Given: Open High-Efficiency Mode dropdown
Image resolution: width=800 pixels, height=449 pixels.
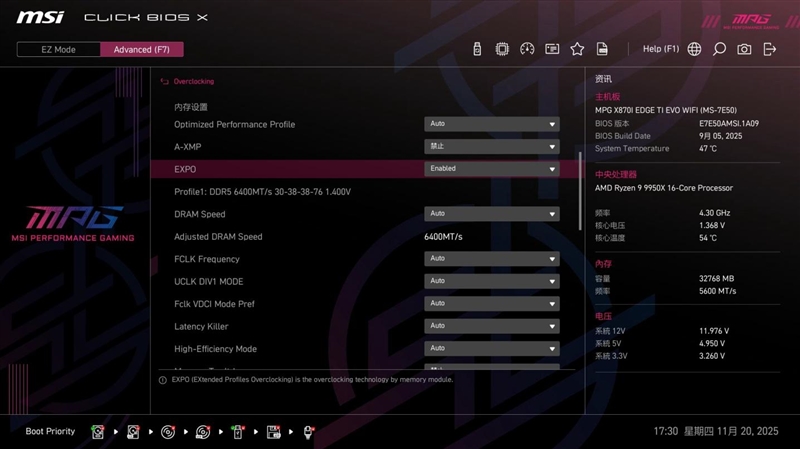Looking at the screenshot, I should click(x=492, y=348).
